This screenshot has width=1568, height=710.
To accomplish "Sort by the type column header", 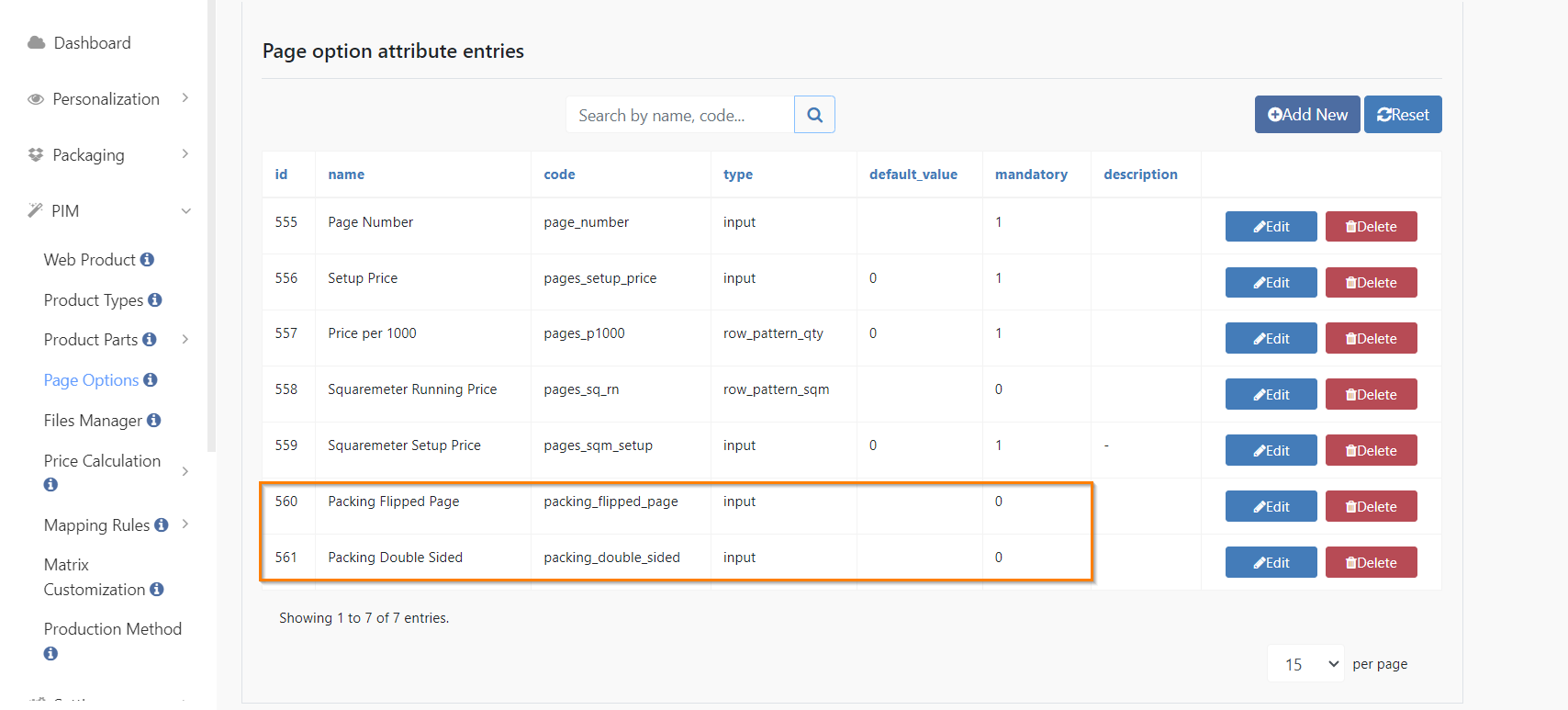I will pyautogui.click(x=738, y=175).
